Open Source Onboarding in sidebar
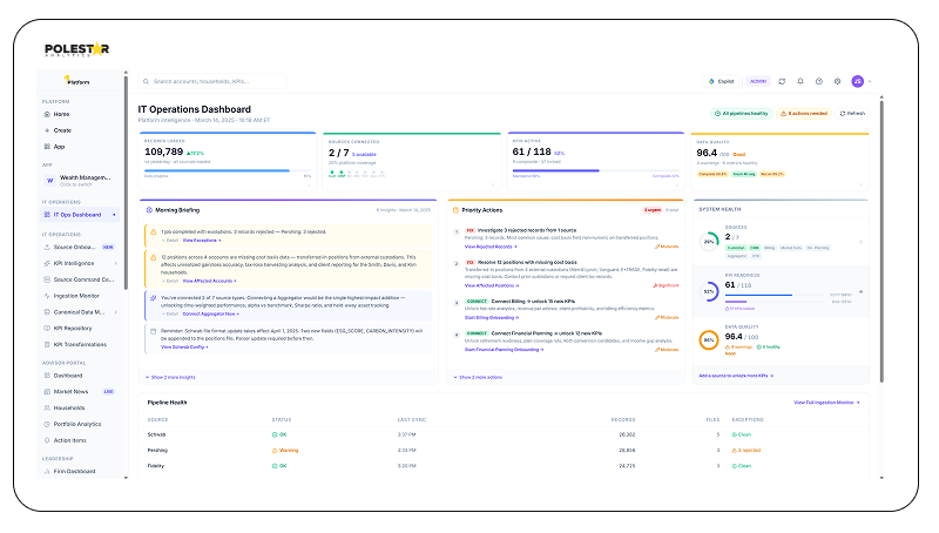The height and width of the screenshot is (533, 939). tap(78, 247)
